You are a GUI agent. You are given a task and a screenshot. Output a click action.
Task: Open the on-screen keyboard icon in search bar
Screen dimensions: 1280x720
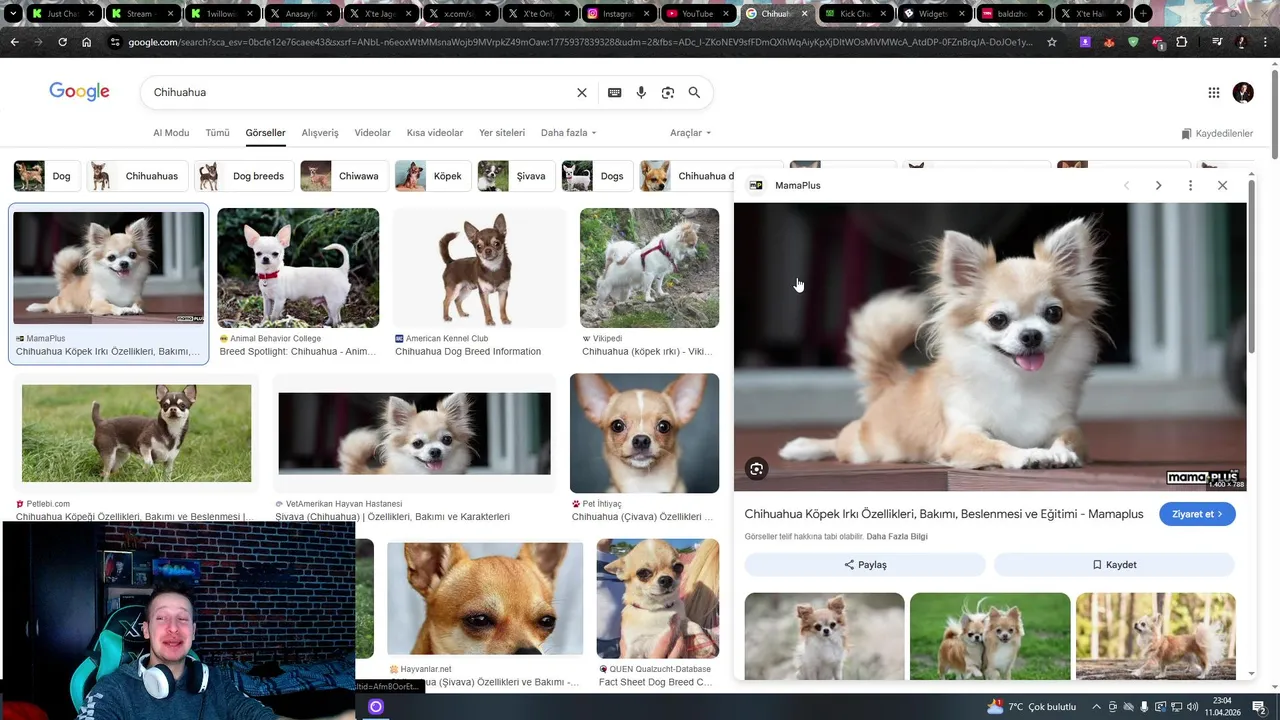coord(614,92)
